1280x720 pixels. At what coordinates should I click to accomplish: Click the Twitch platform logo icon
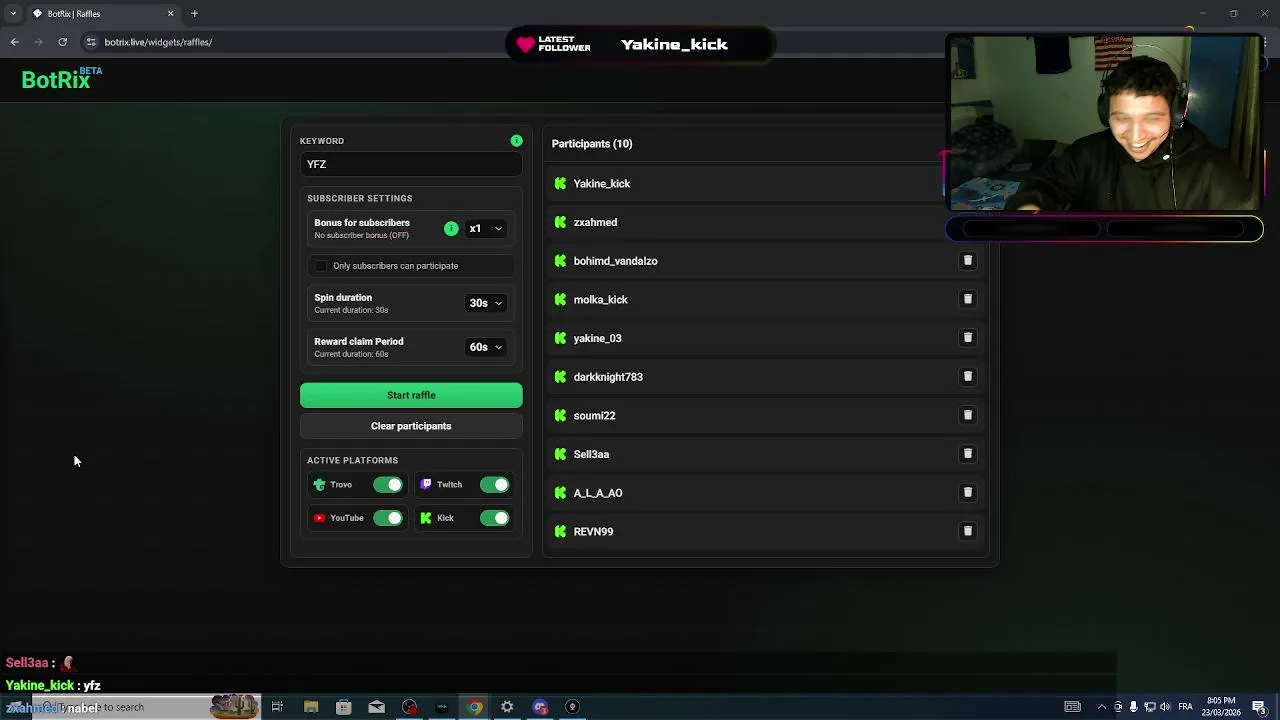pos(426,485)
